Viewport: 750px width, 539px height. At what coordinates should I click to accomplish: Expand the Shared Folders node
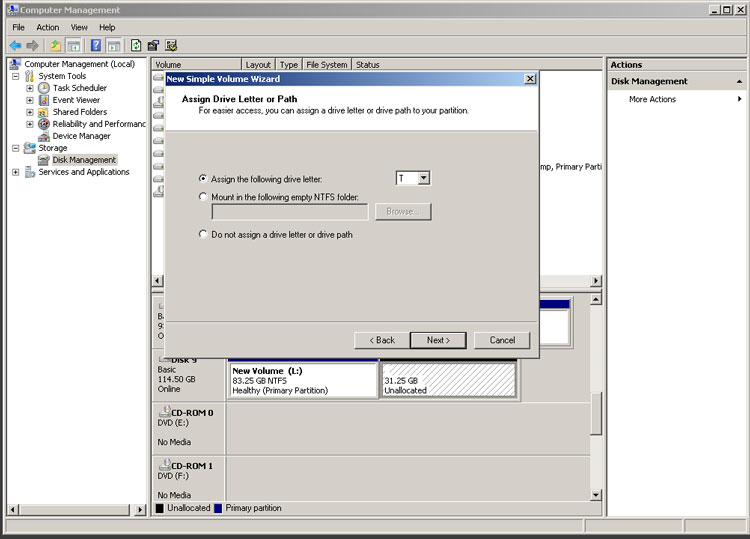pos(30,112)
